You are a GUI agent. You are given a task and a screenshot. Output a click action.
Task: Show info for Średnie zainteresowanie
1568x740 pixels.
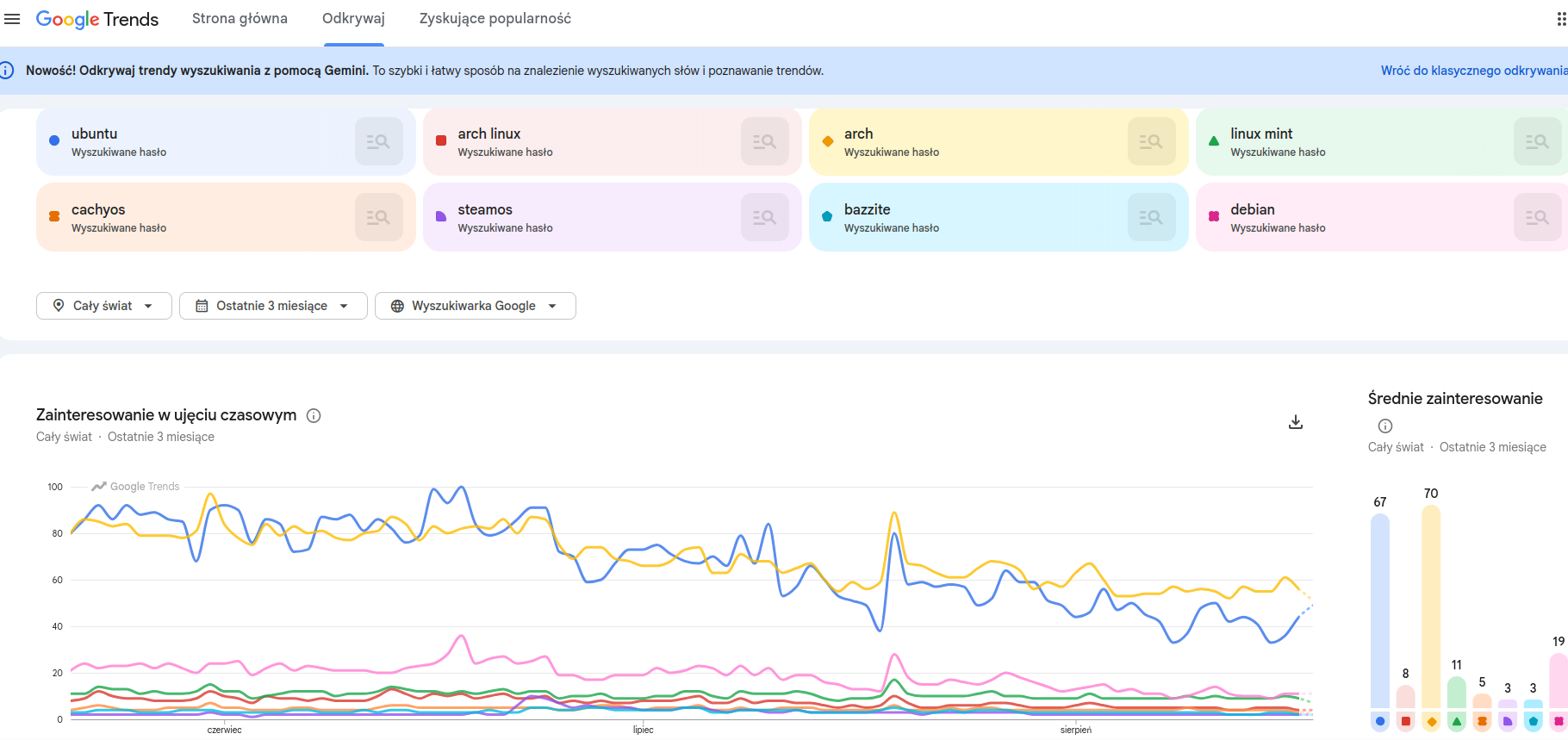pos(1385,426)
